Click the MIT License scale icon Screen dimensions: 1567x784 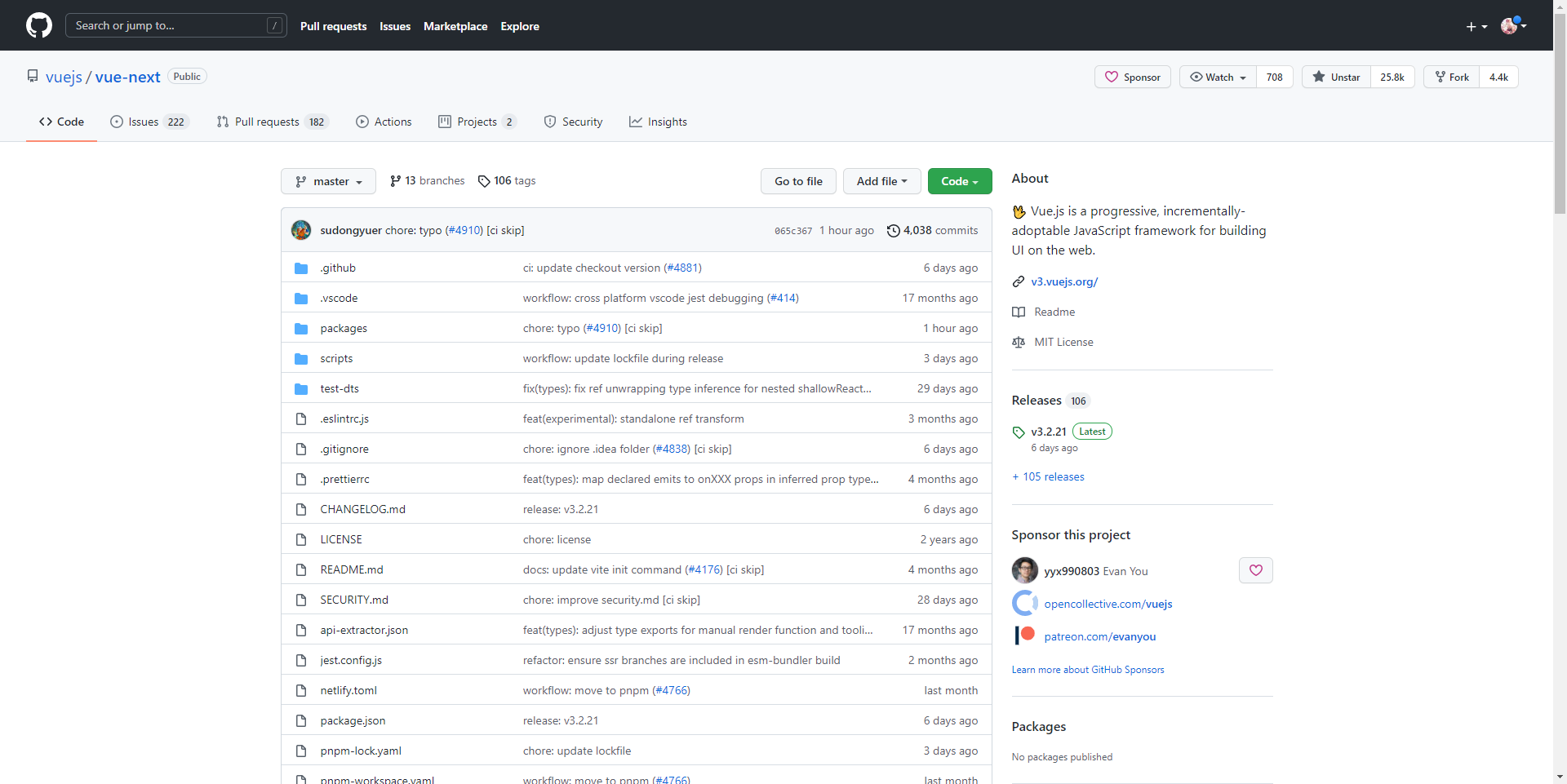point(1019,342)
